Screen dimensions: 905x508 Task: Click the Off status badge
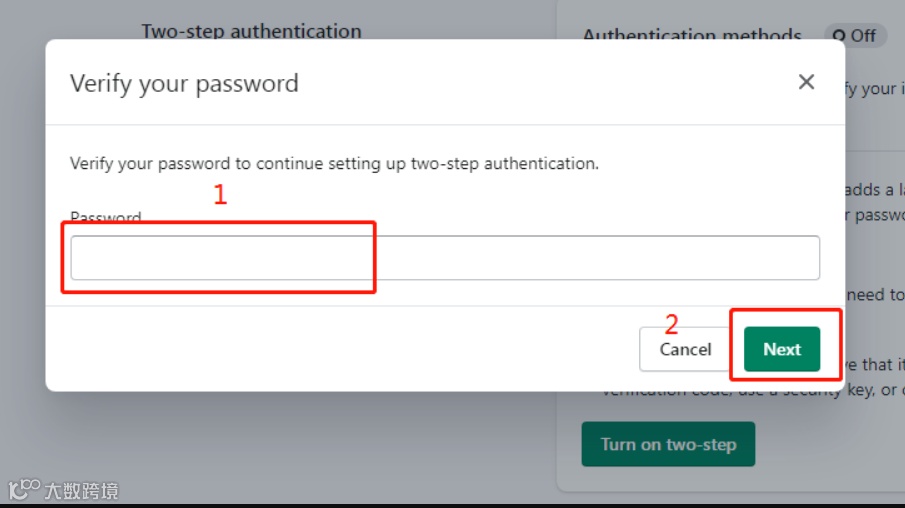point(855,36)
